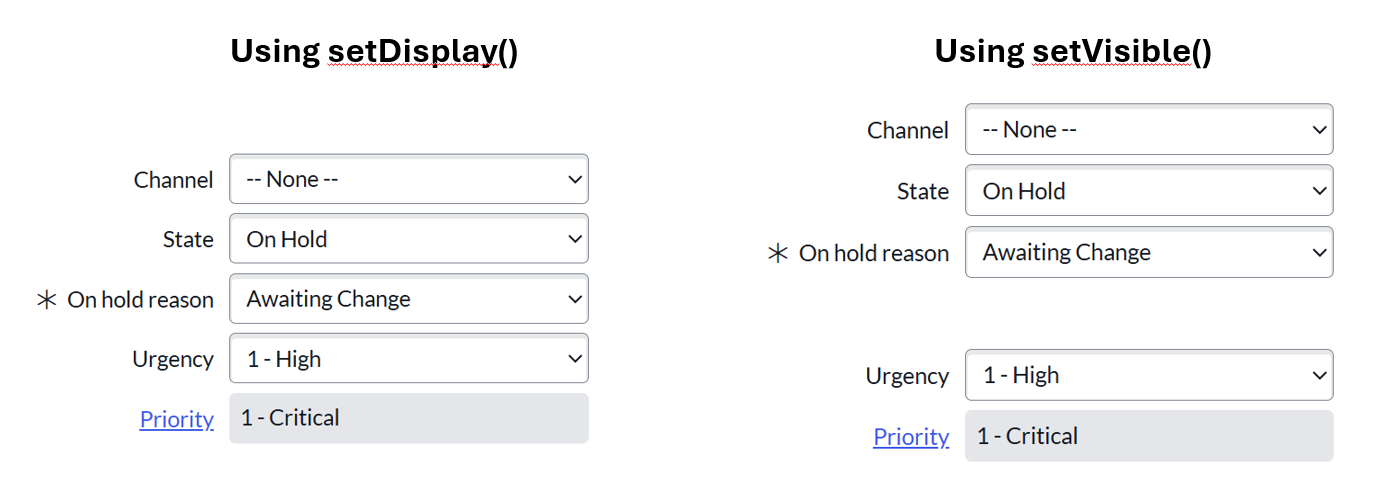
Task: Click read-only Priority field in setDisplay() form
Action: tap(408, 418)
